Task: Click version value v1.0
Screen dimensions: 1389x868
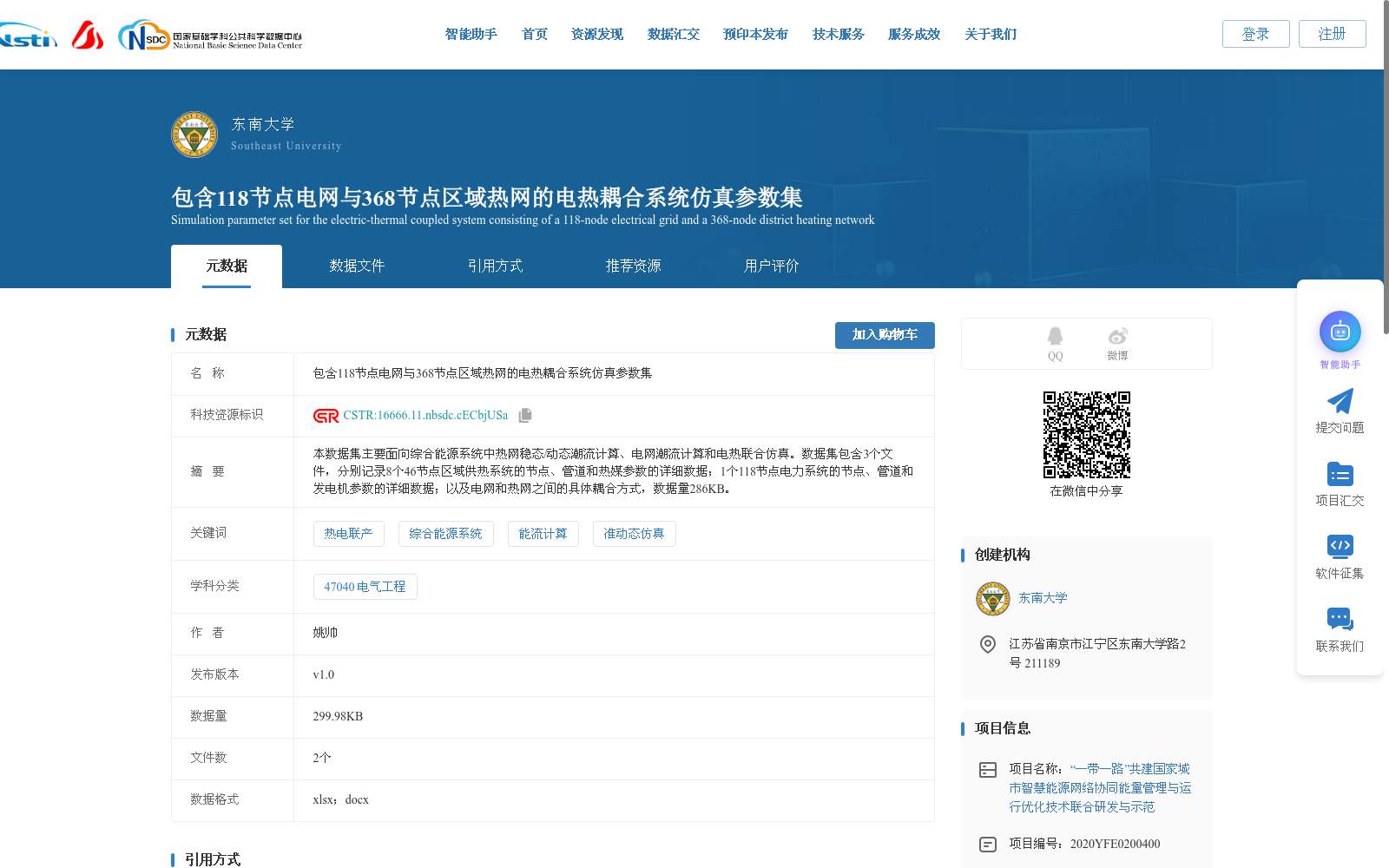Action: click(323, 674)
